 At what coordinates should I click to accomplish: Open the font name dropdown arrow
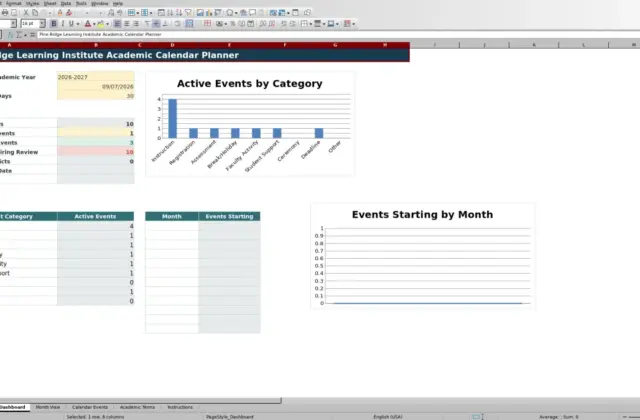click(13, 24)
